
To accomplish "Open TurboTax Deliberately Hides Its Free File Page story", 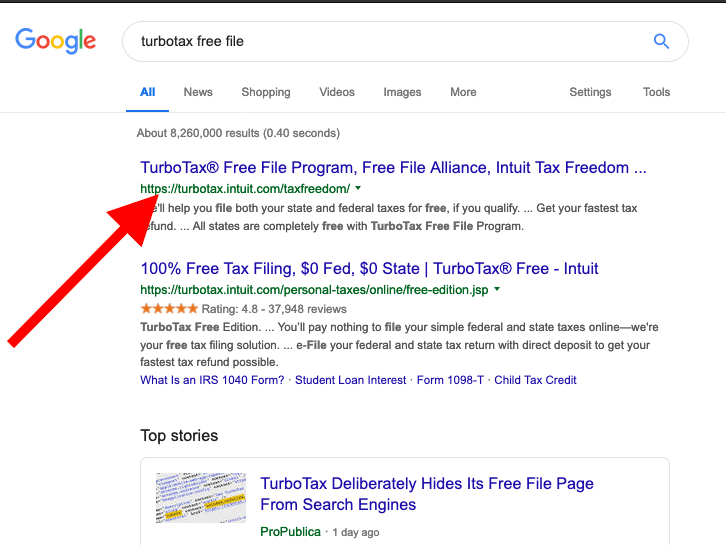I will [426, 494].
